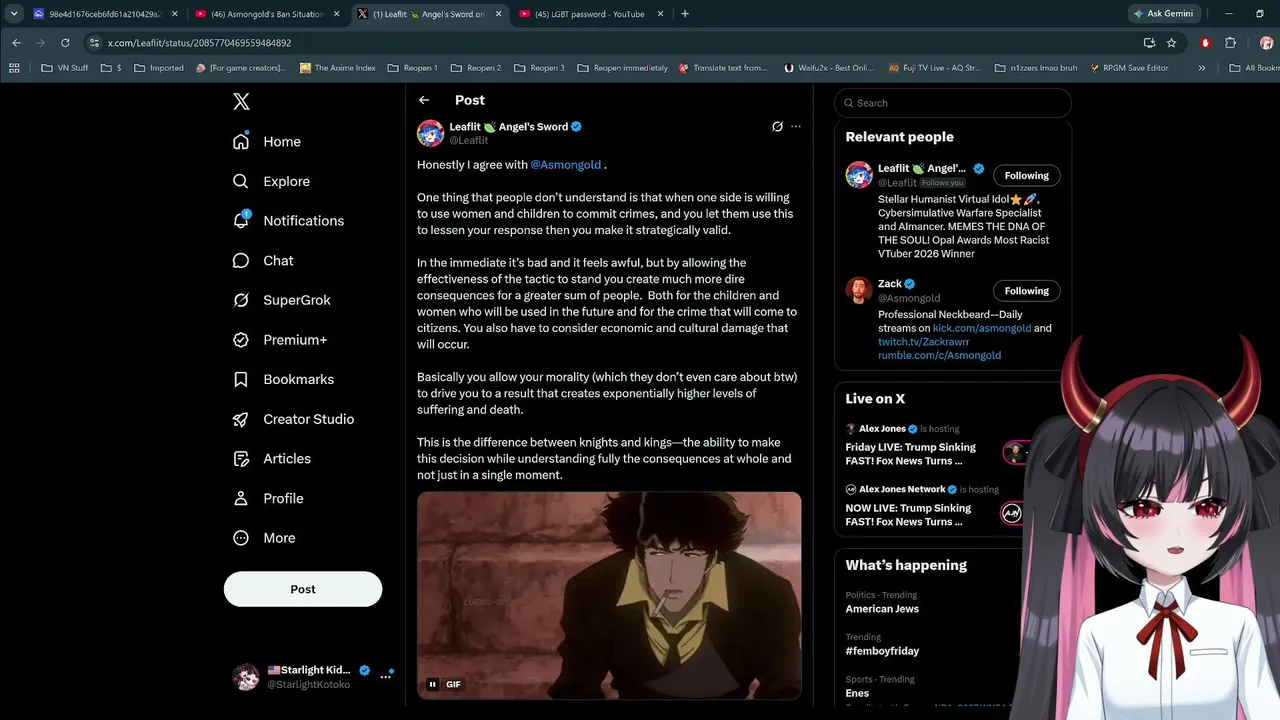The height and width of the screenshot is (720, 1280).
Task: Play the Cowboy Bebop GIF in the post
Action: (x=609, y=596)
